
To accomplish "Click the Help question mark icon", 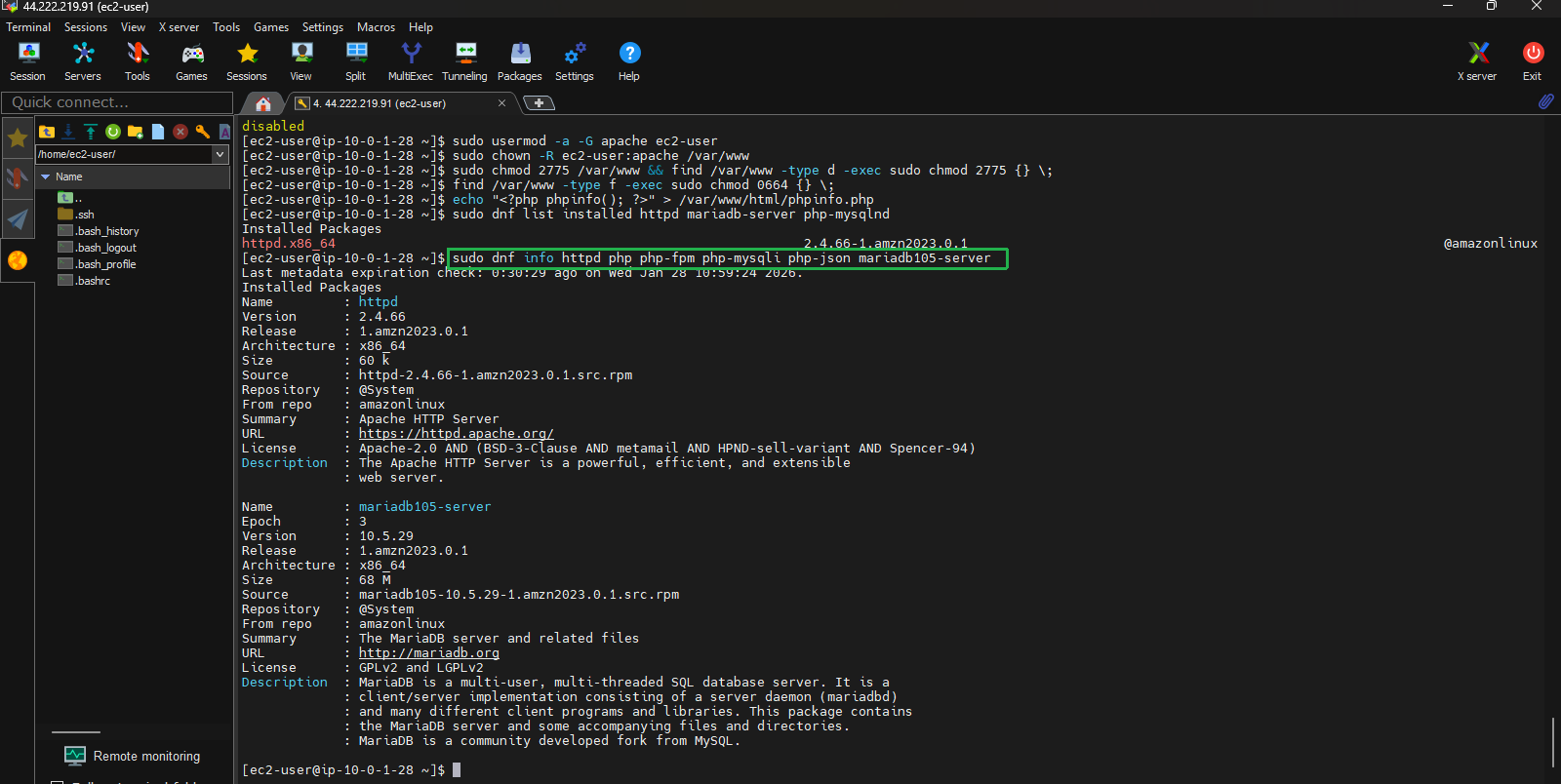I will coord(629,61).
